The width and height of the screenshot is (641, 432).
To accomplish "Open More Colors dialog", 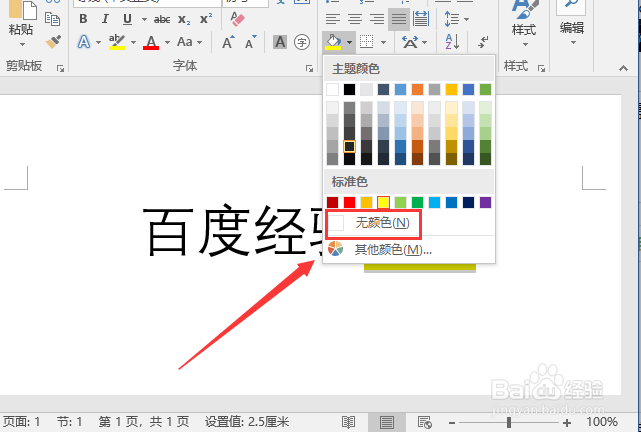I will pyautogui.click(x=409, y=249).
